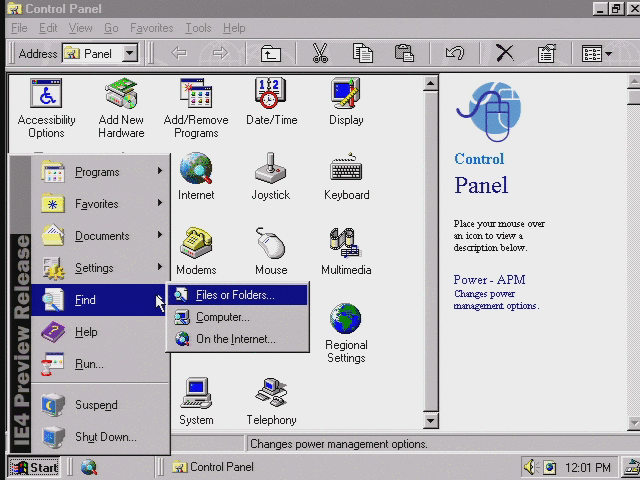Screen dimensions: 640x480
Task: Click Control Panel taskbar button
Action: [x=213, y=467]
